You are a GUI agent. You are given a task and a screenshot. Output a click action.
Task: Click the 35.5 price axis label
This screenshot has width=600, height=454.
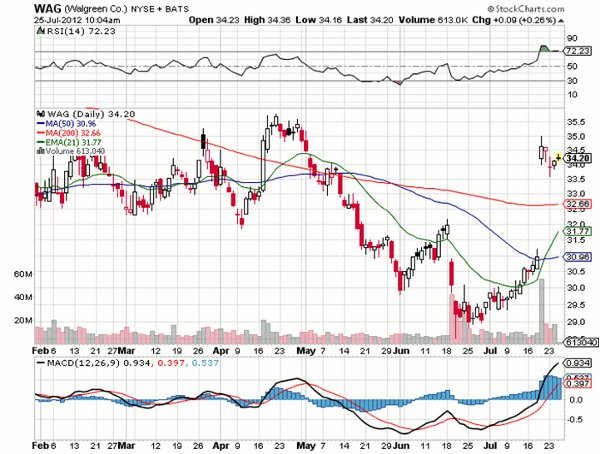pos(576,122)
